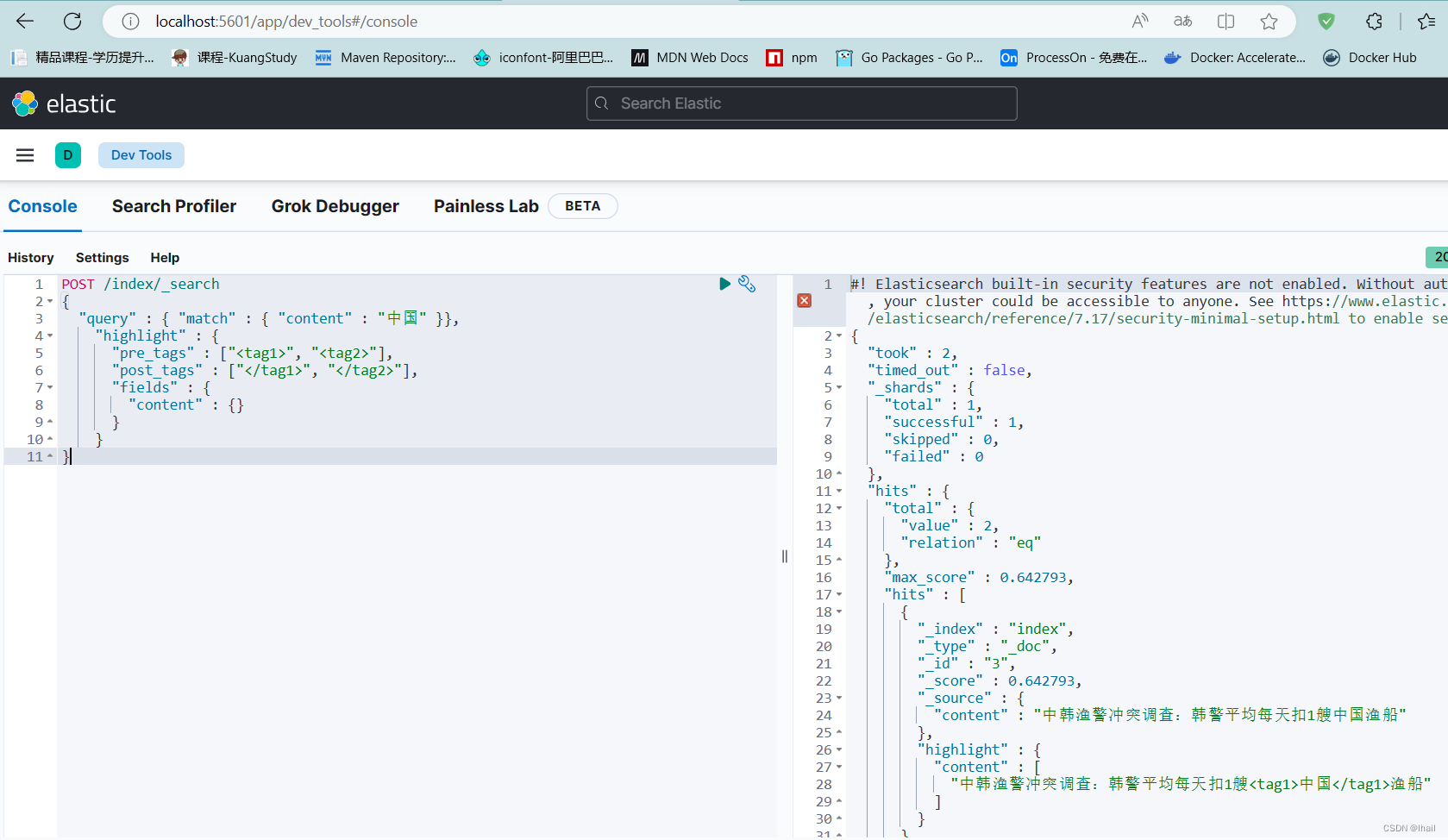Open npm bookmark

[791, 58]
